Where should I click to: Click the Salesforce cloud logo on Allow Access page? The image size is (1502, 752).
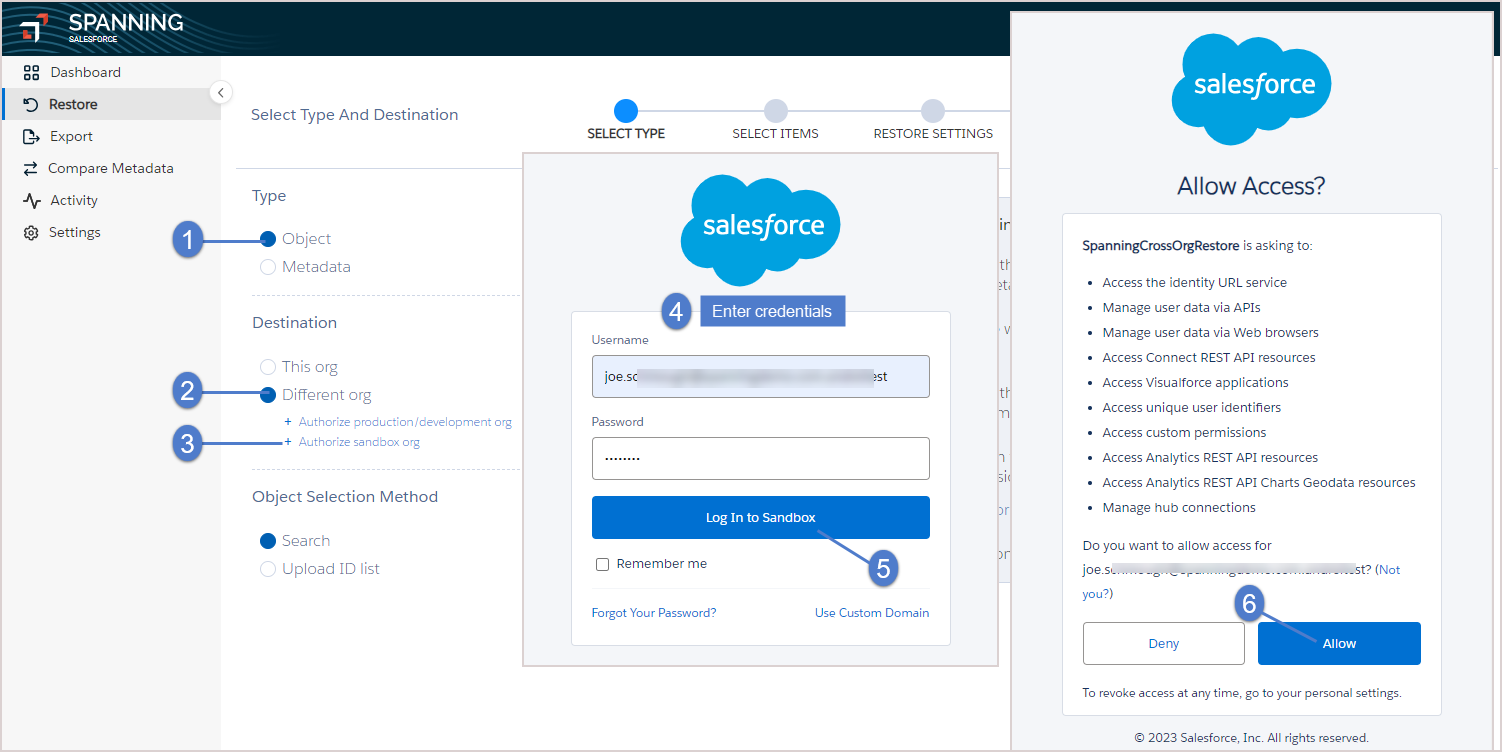click(x=1251, y=89)
